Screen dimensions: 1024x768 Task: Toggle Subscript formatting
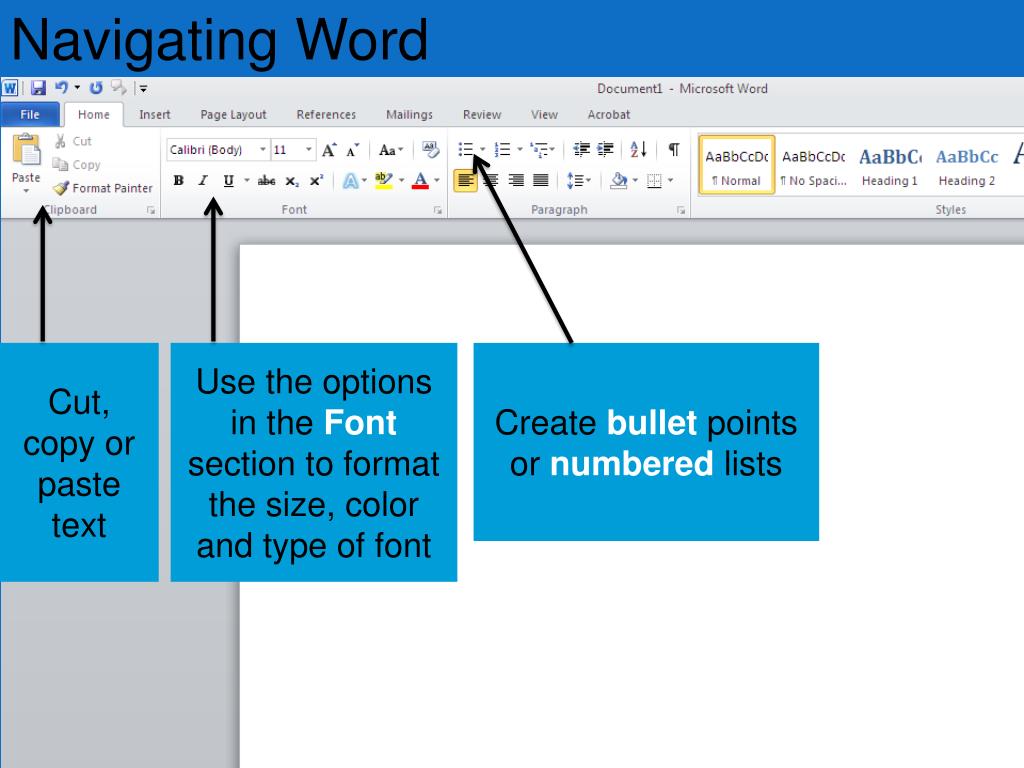tap(292, 181)
